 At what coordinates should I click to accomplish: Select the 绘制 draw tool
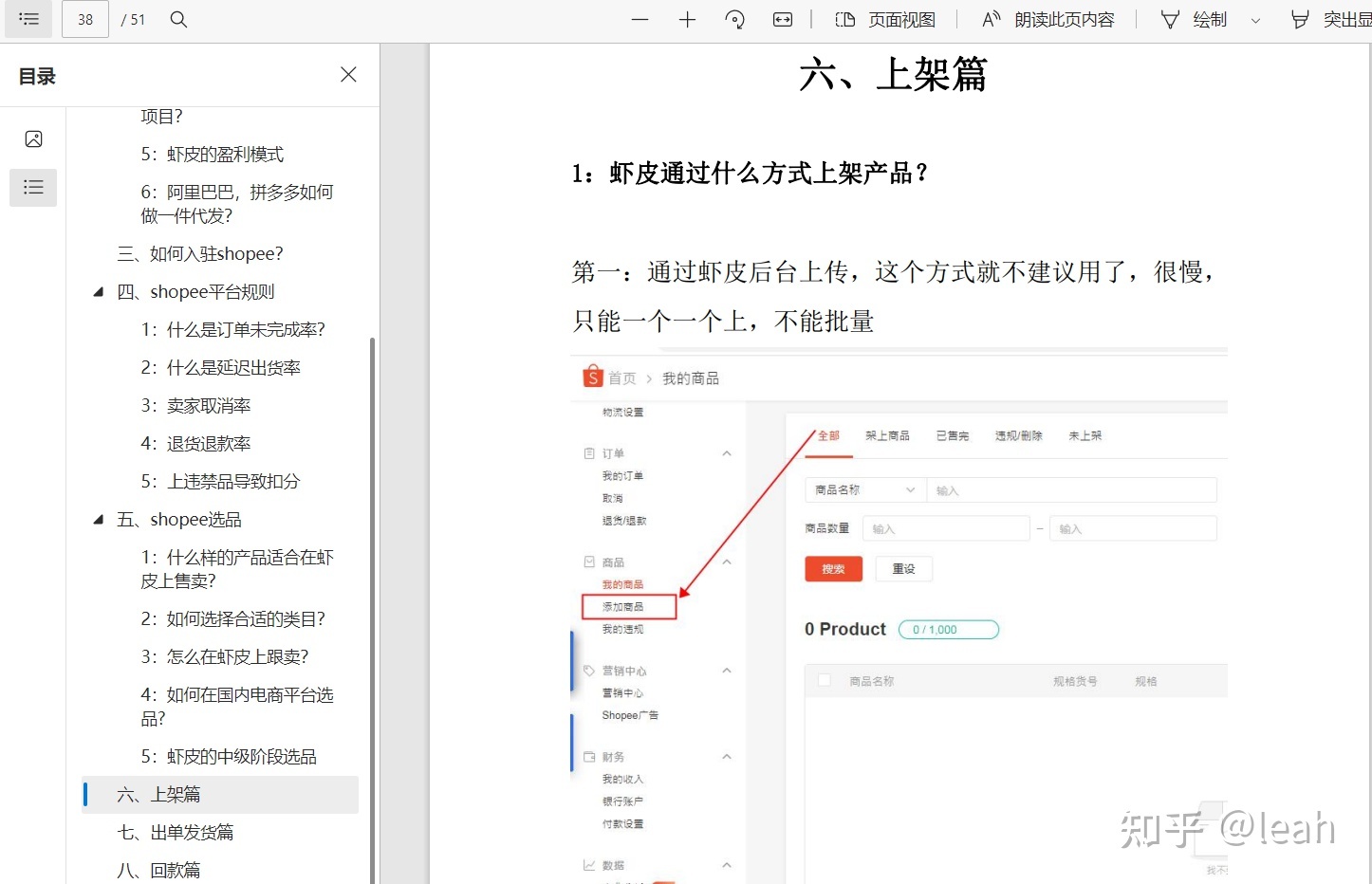pyautogui.click(x=1195, y=19)
